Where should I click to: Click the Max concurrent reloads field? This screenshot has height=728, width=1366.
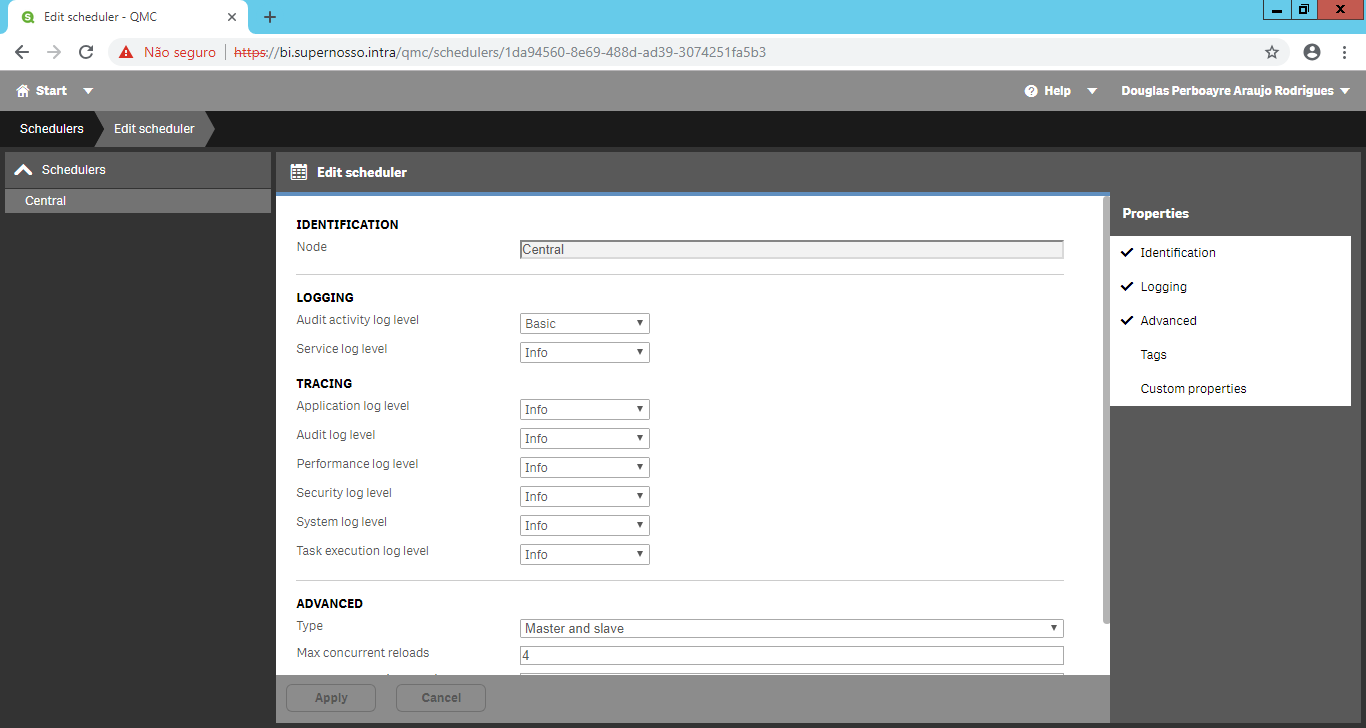pyautogui.click(x=792, y=656)
